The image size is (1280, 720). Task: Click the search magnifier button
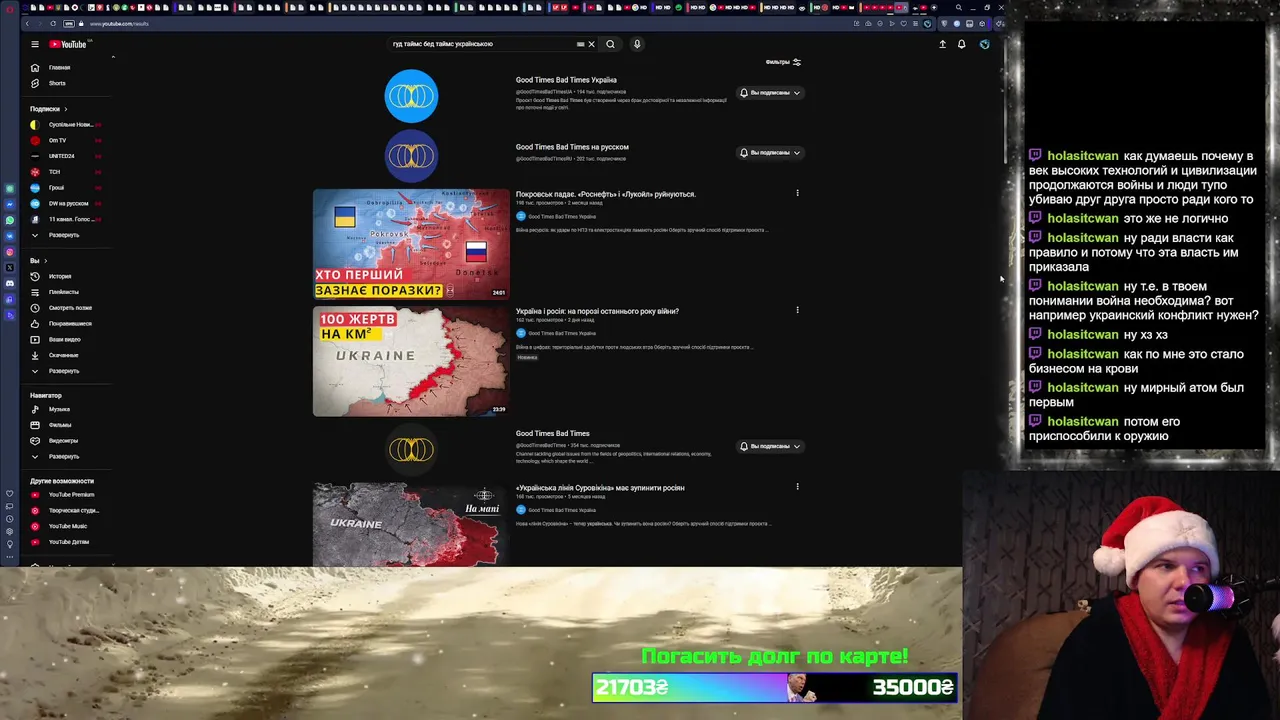(x=610, y=44)
